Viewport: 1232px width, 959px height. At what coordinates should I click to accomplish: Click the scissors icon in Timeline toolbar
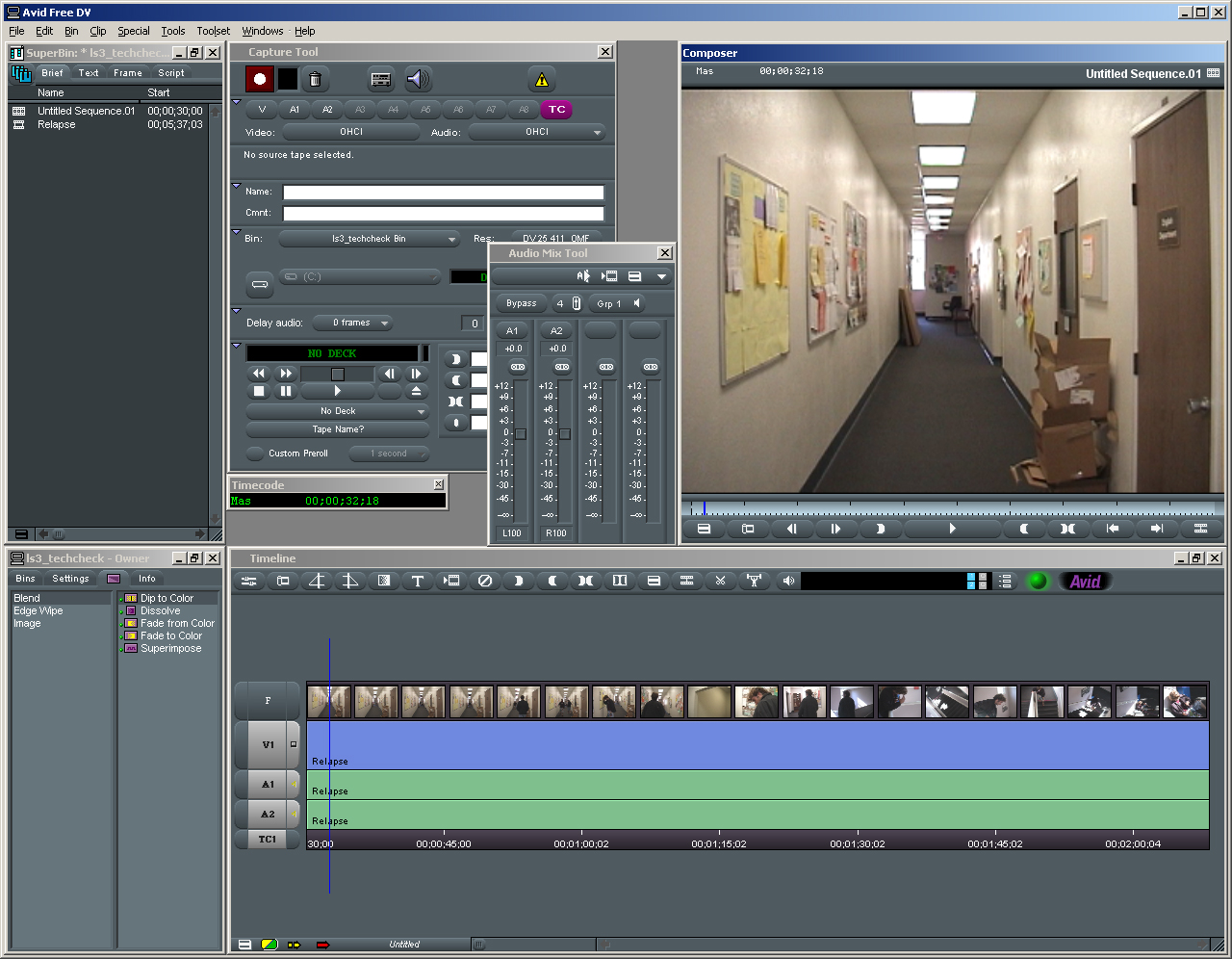(x=720, y=581)
